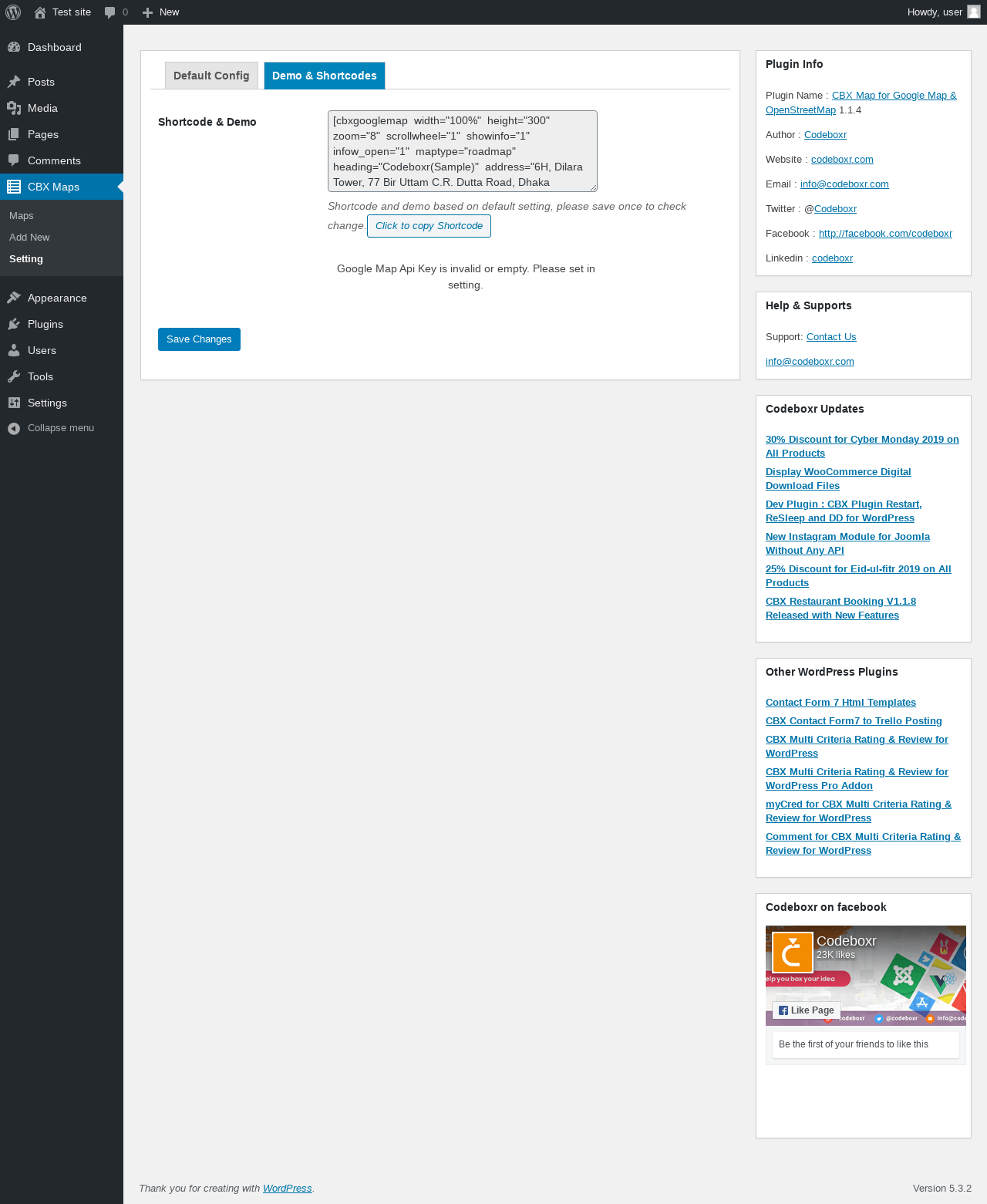Open the comments bubble icon in admin bar
Screen dimensions: 987x1204
pyautogui.click(x=110, y=12)
